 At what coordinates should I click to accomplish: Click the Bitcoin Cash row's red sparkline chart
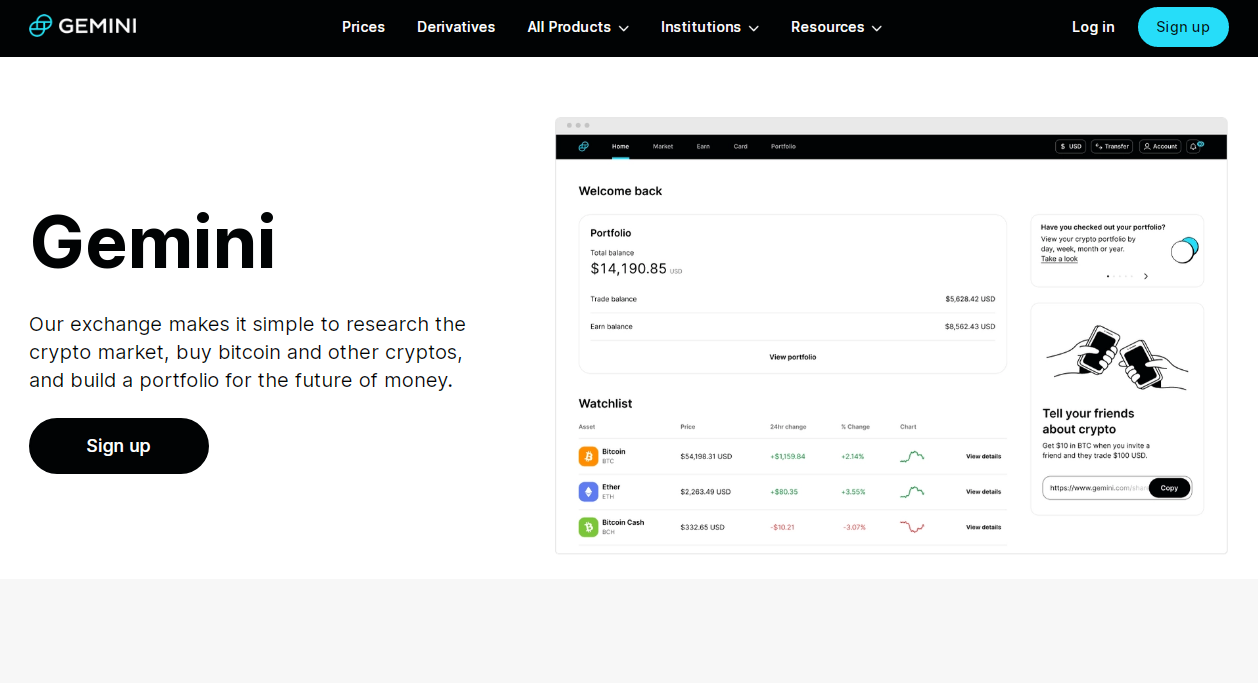tap(912, 526)
